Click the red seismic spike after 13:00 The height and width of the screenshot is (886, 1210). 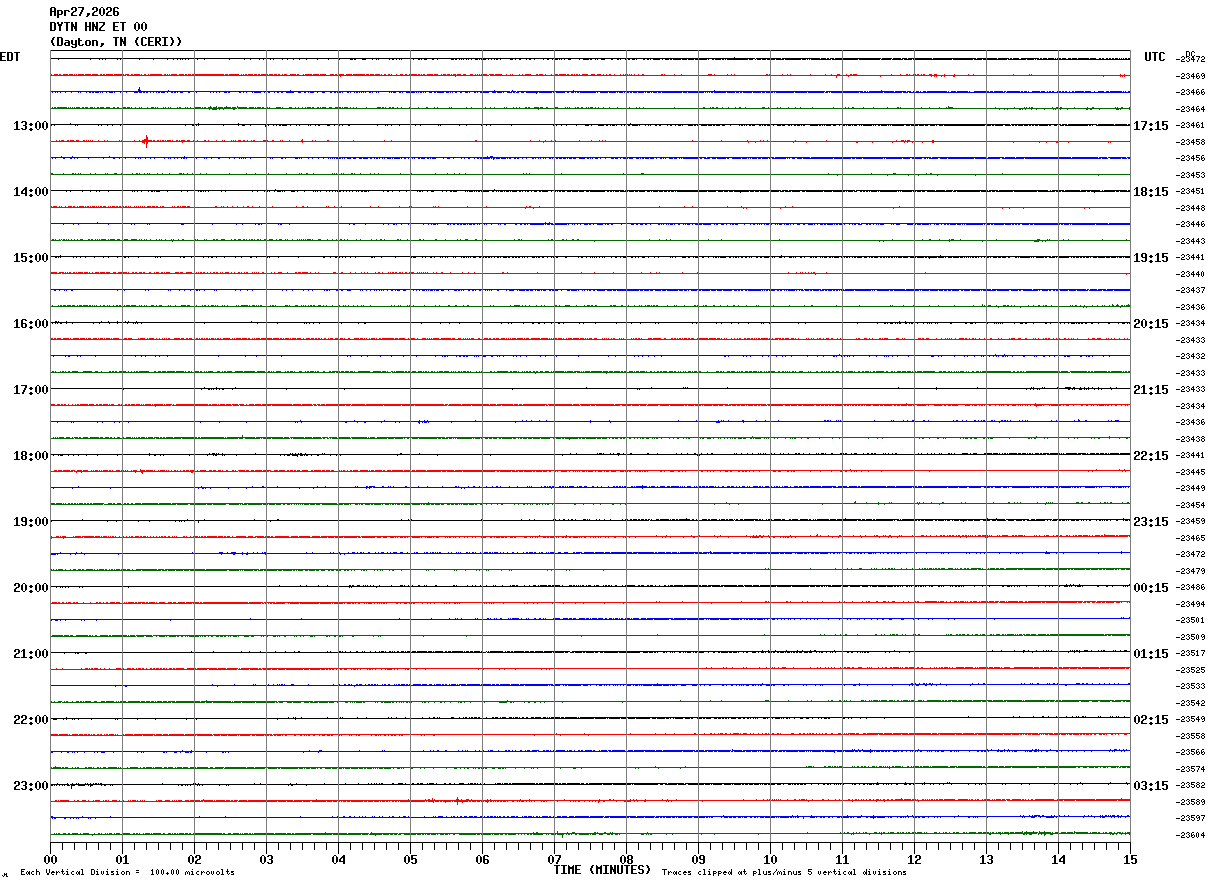point(146,141)
